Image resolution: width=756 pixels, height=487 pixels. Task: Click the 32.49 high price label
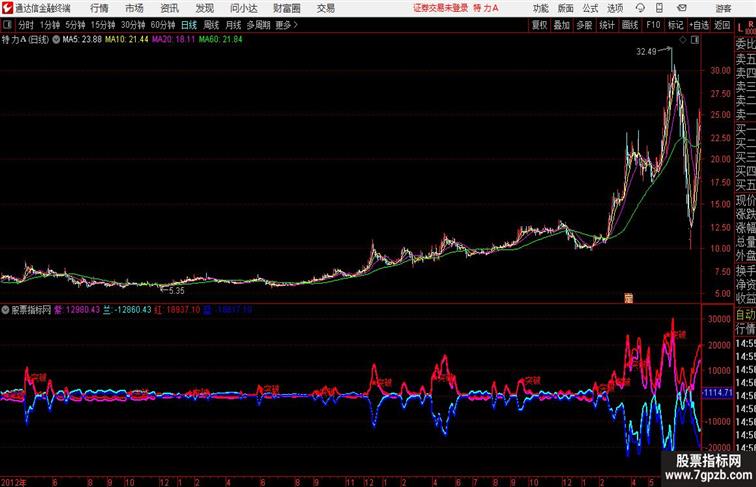tap(646, 52)
